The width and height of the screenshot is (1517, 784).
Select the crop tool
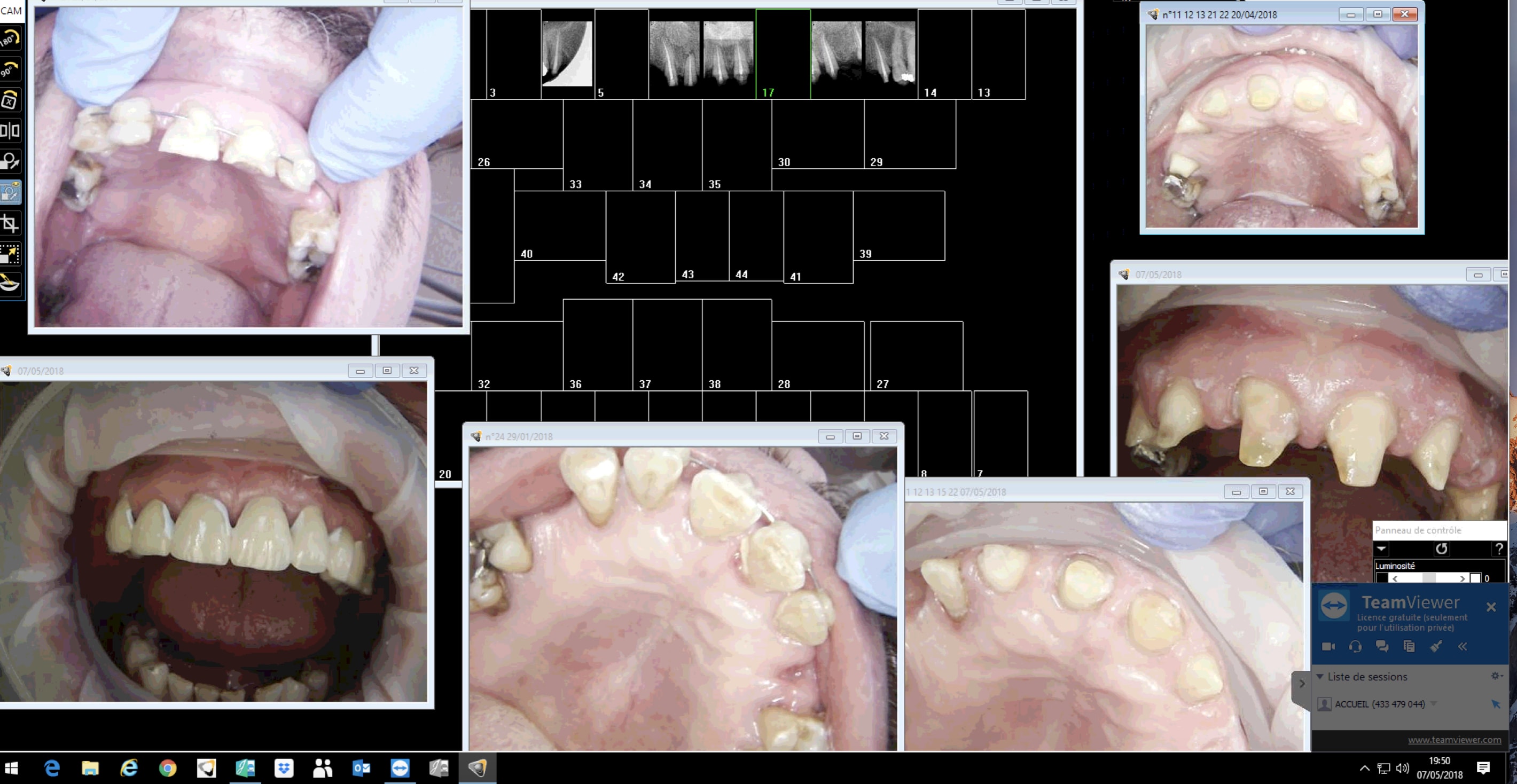tap(10, 223)
